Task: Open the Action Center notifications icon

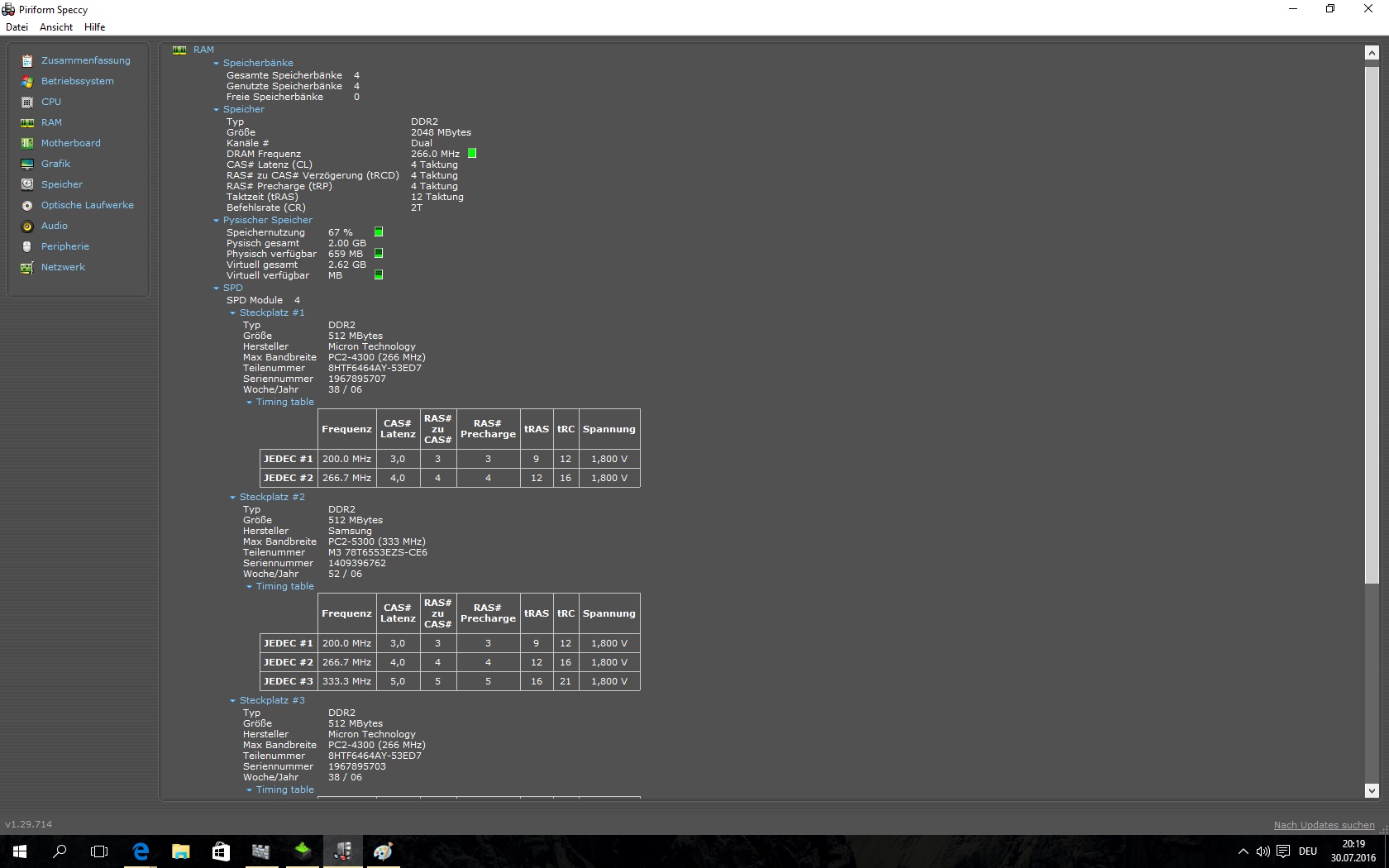Action: click(1283, 851)
